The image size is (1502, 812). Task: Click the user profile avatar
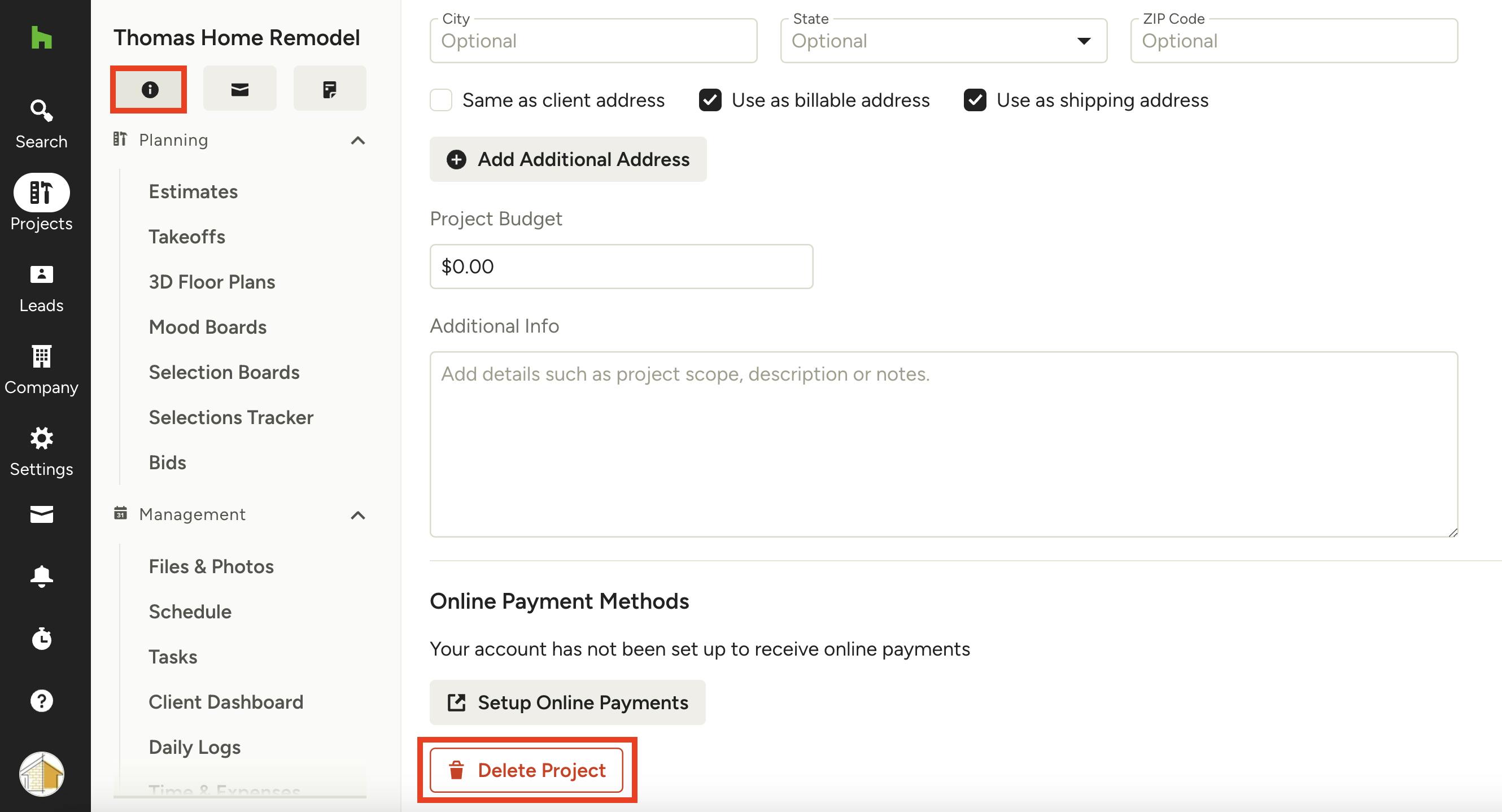(x=41, y=774)
